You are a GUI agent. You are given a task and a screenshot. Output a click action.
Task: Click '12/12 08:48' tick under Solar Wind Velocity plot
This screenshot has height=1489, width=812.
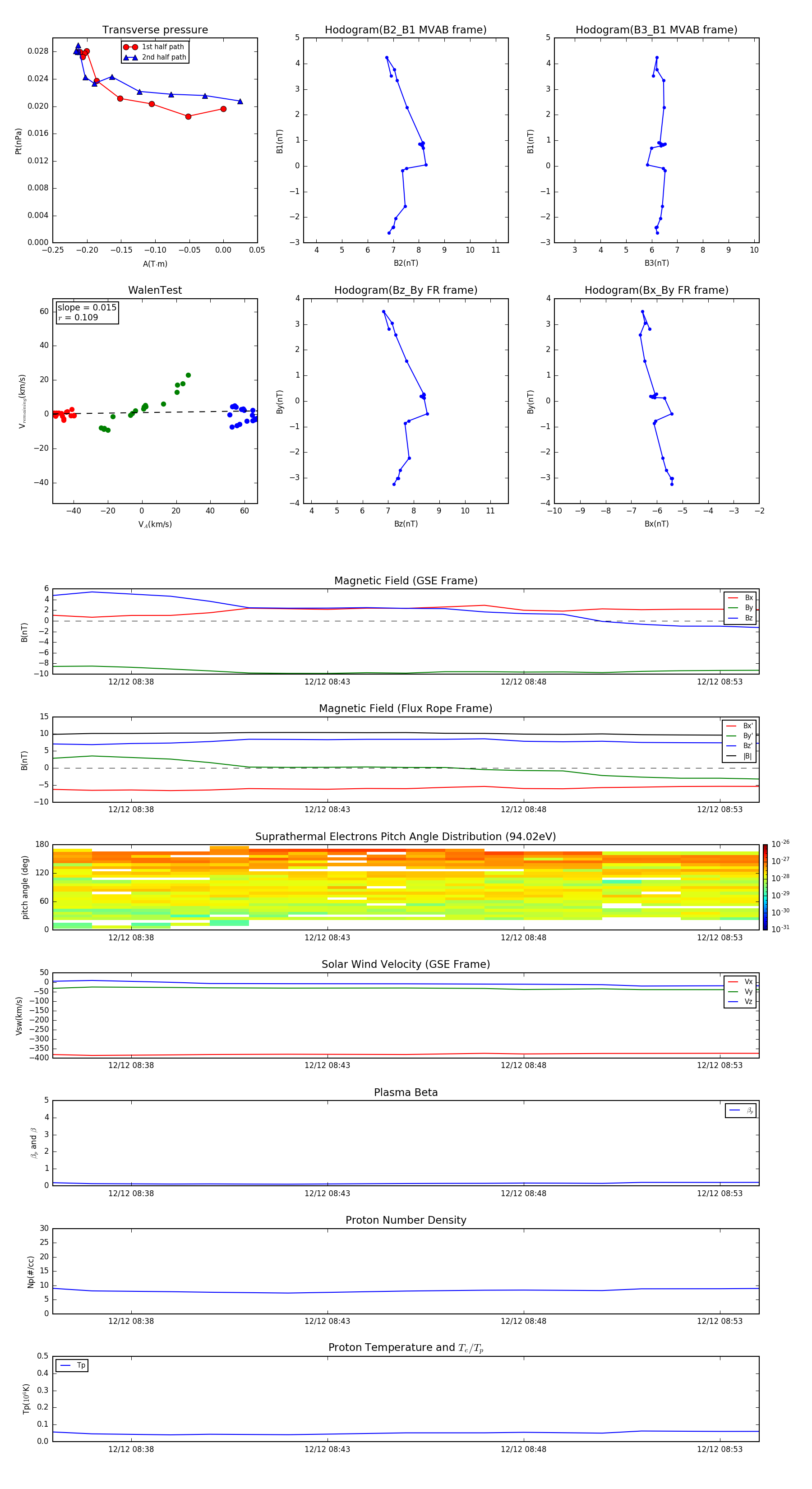tap(524, 1065)
